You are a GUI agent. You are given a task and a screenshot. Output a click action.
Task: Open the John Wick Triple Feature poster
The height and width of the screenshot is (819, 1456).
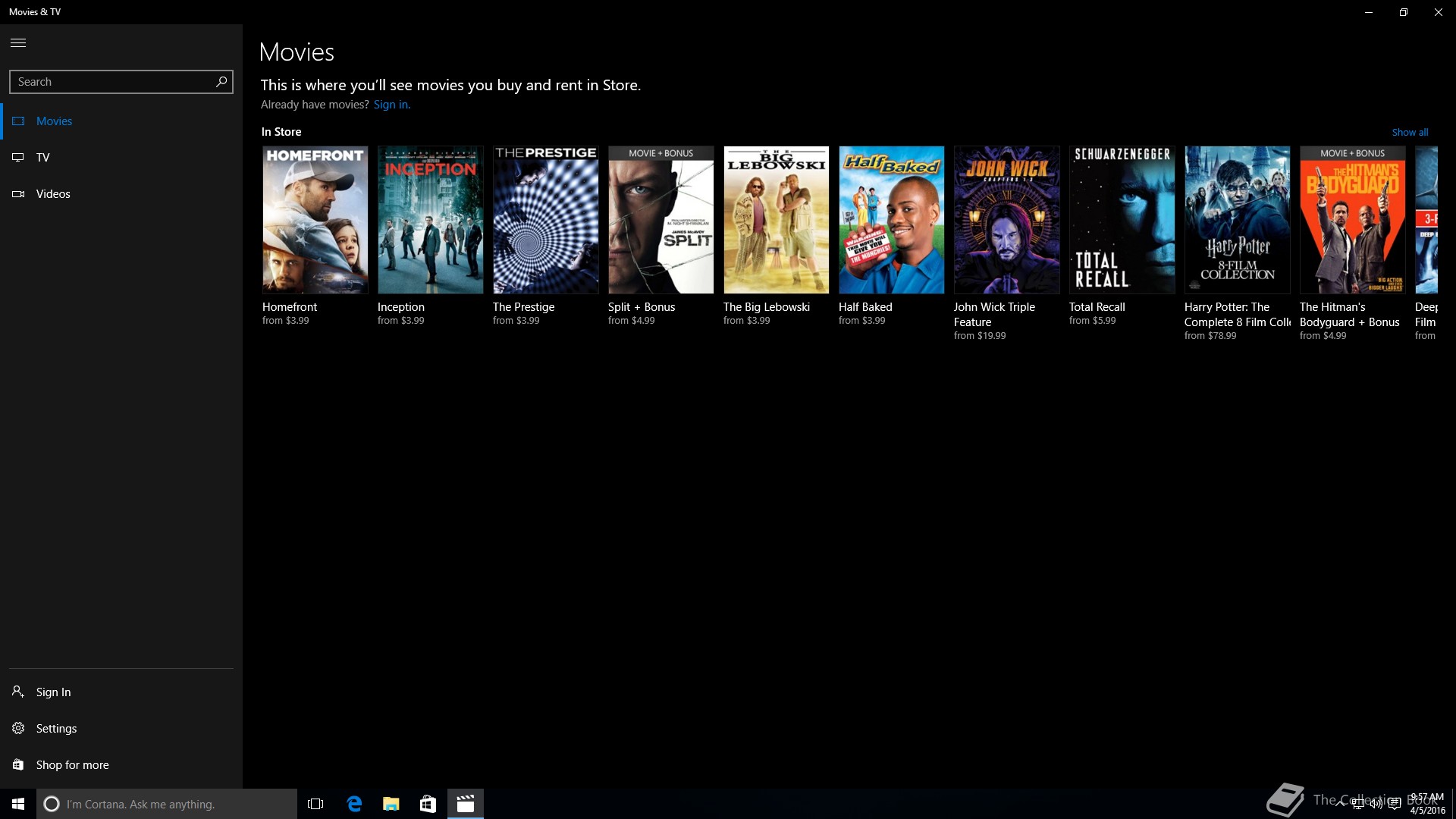click(x=1006, y=220)
